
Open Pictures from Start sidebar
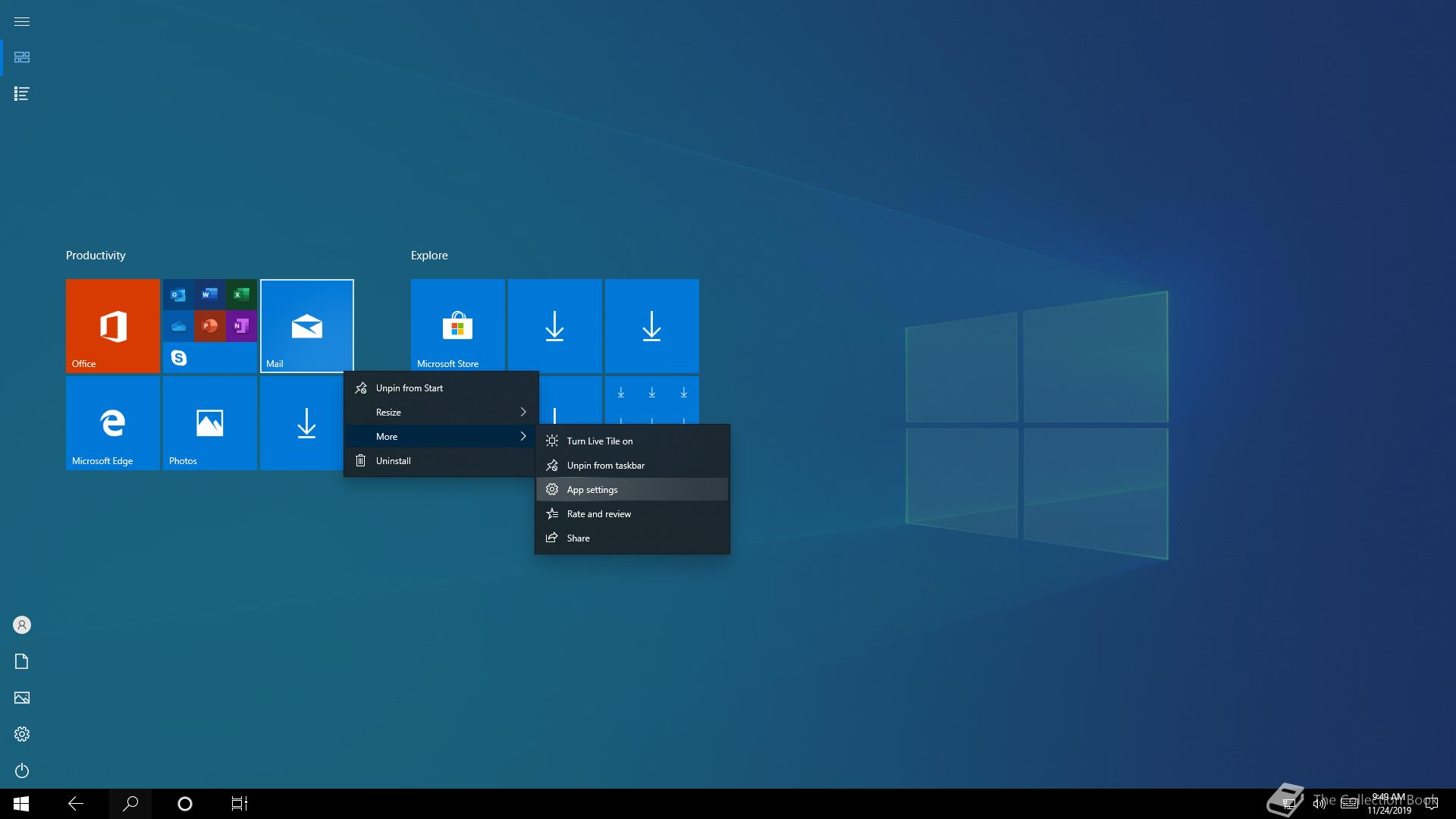point(22,698)
